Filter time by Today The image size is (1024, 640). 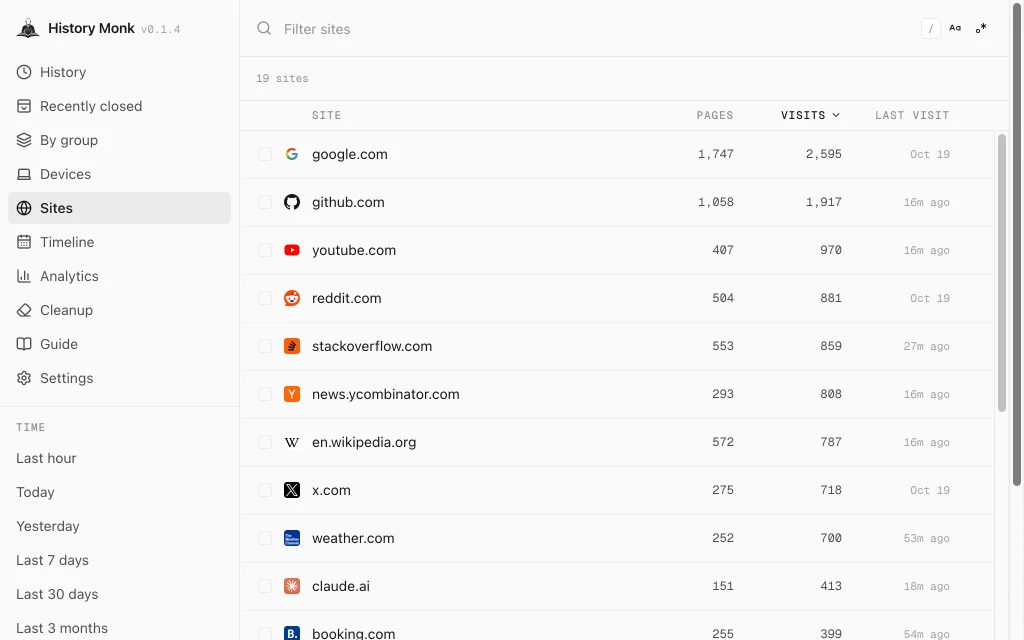pos(35,492)
